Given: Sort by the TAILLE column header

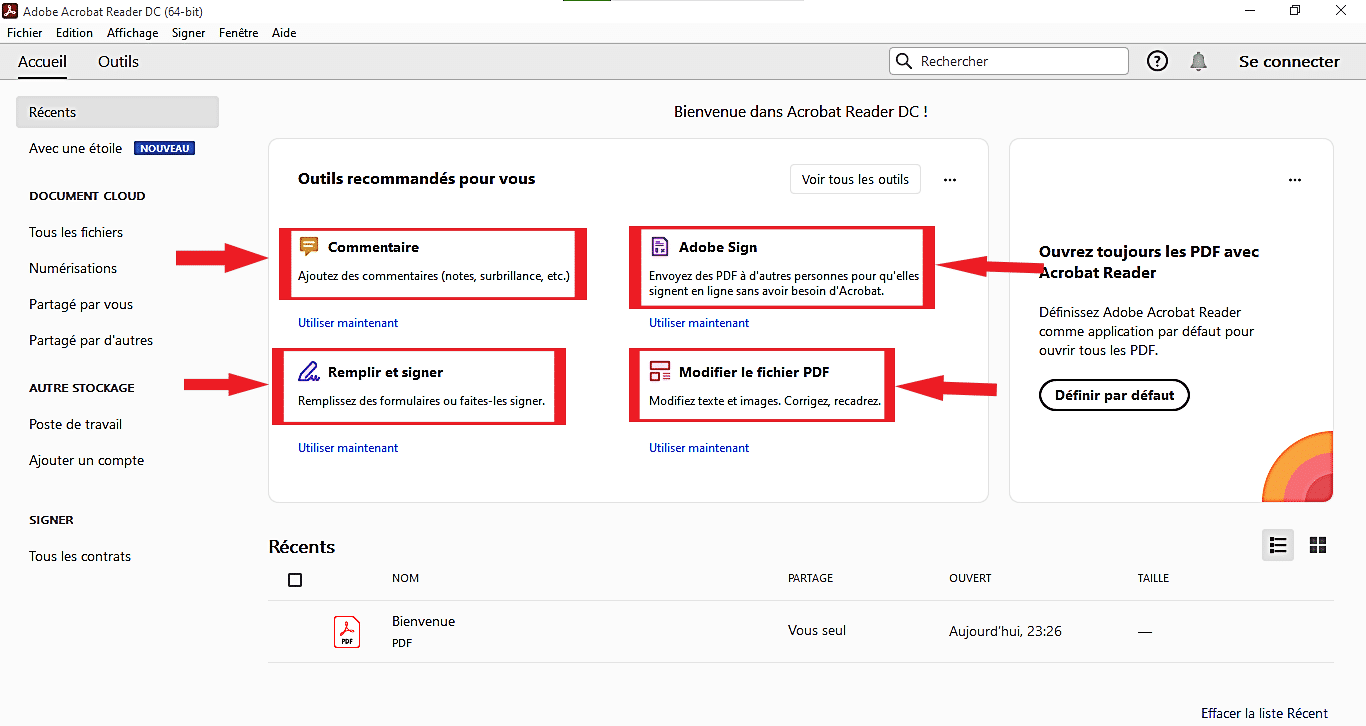Looking at the screenshot, I should (1153, 578).
